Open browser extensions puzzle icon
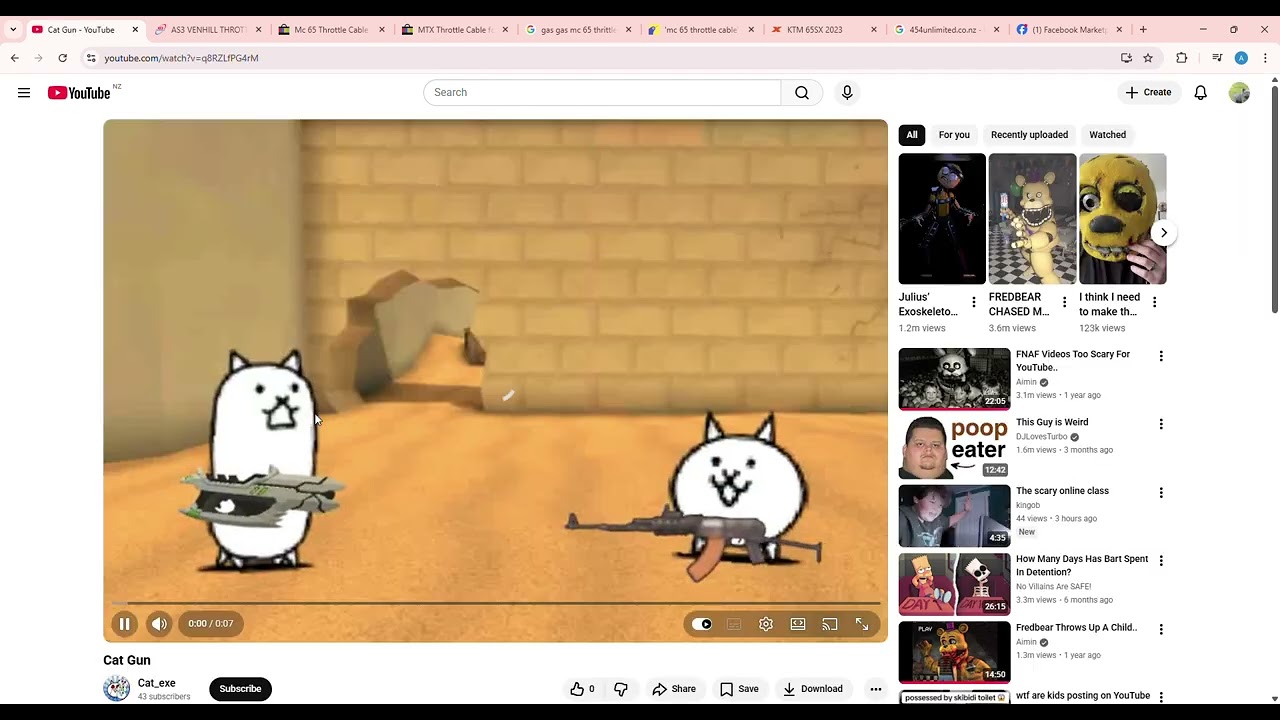The width and height of the screenshot is (1280, 720). pos(1182,58)
